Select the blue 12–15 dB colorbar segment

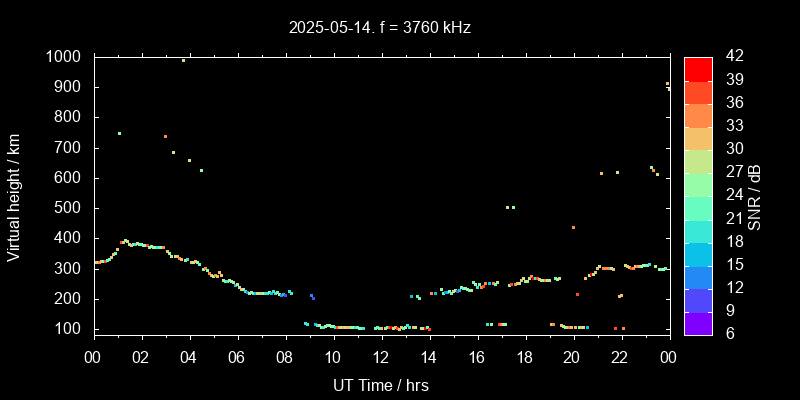tap(698, 276)
